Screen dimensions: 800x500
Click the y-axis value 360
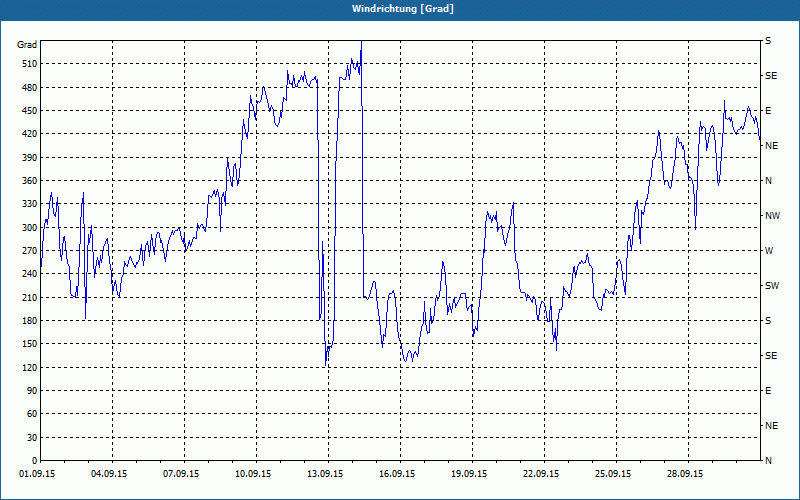coord(30,181)
